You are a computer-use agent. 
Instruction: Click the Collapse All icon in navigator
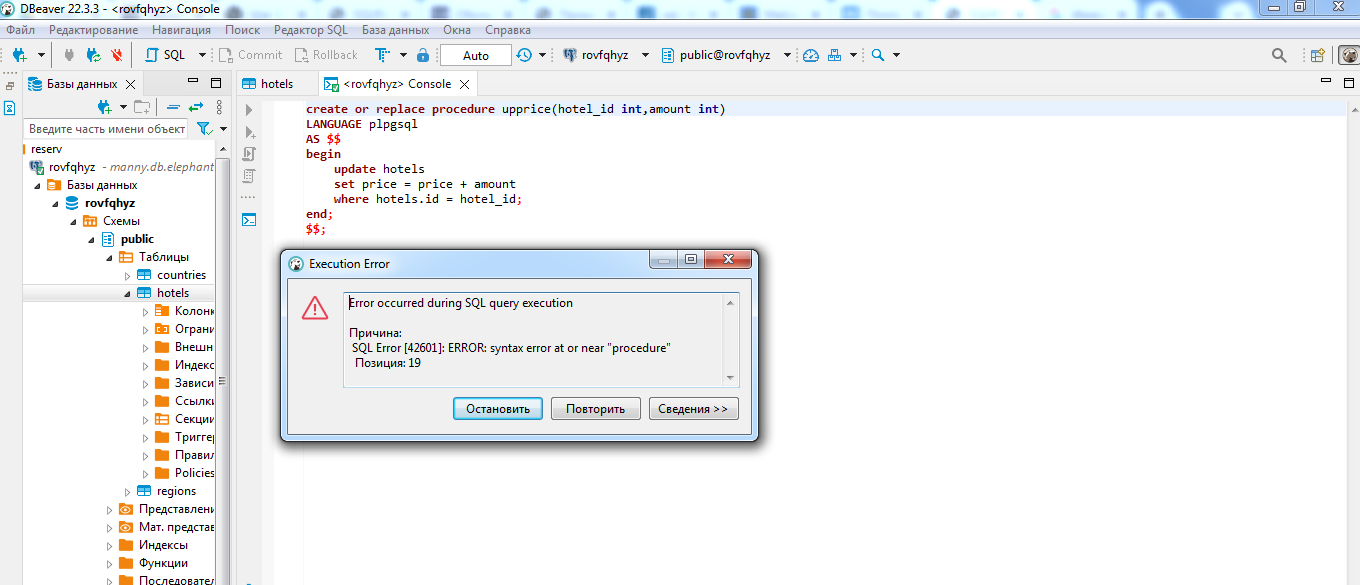[173, 107]
